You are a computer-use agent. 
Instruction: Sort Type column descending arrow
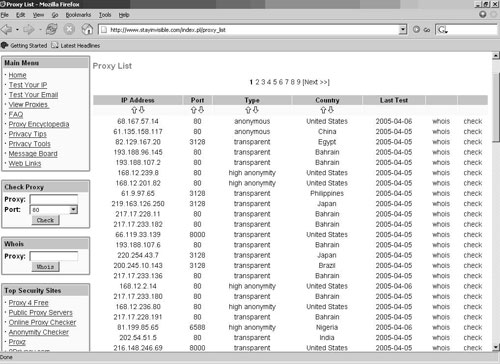point(256,110)
